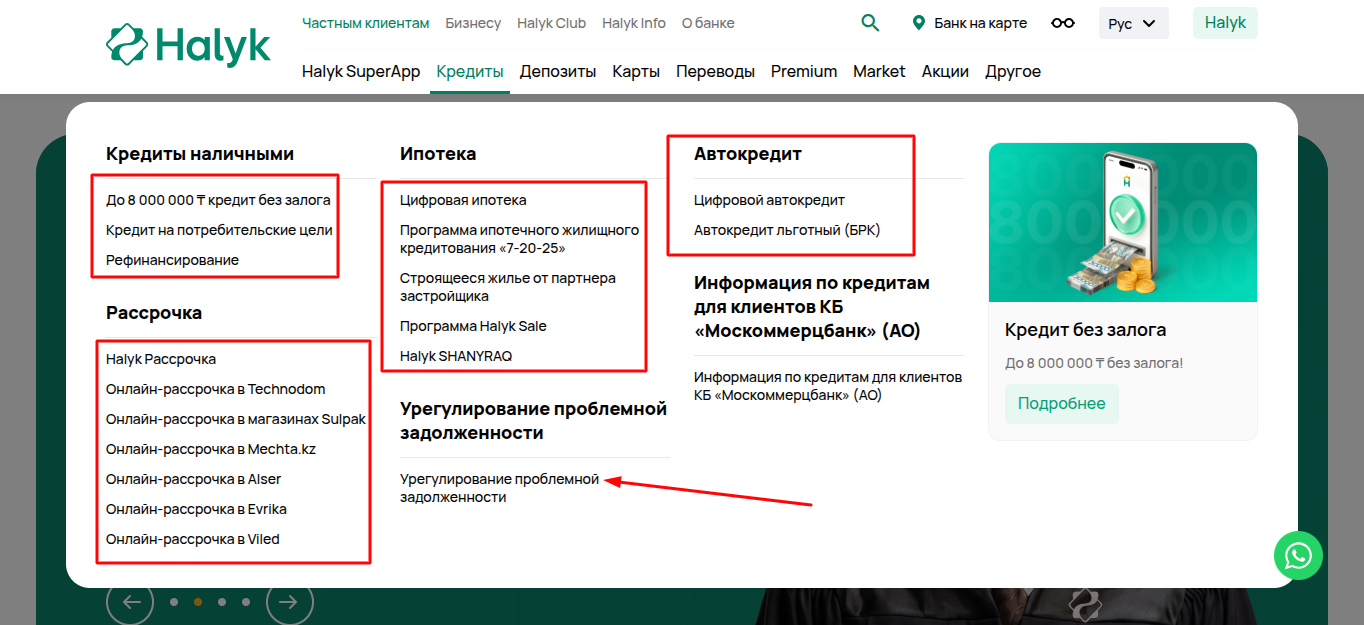Open the Рус language dropdown
Image resolution: width=1364 pixels, height=625 pixels.
[x=1133, y=23]
